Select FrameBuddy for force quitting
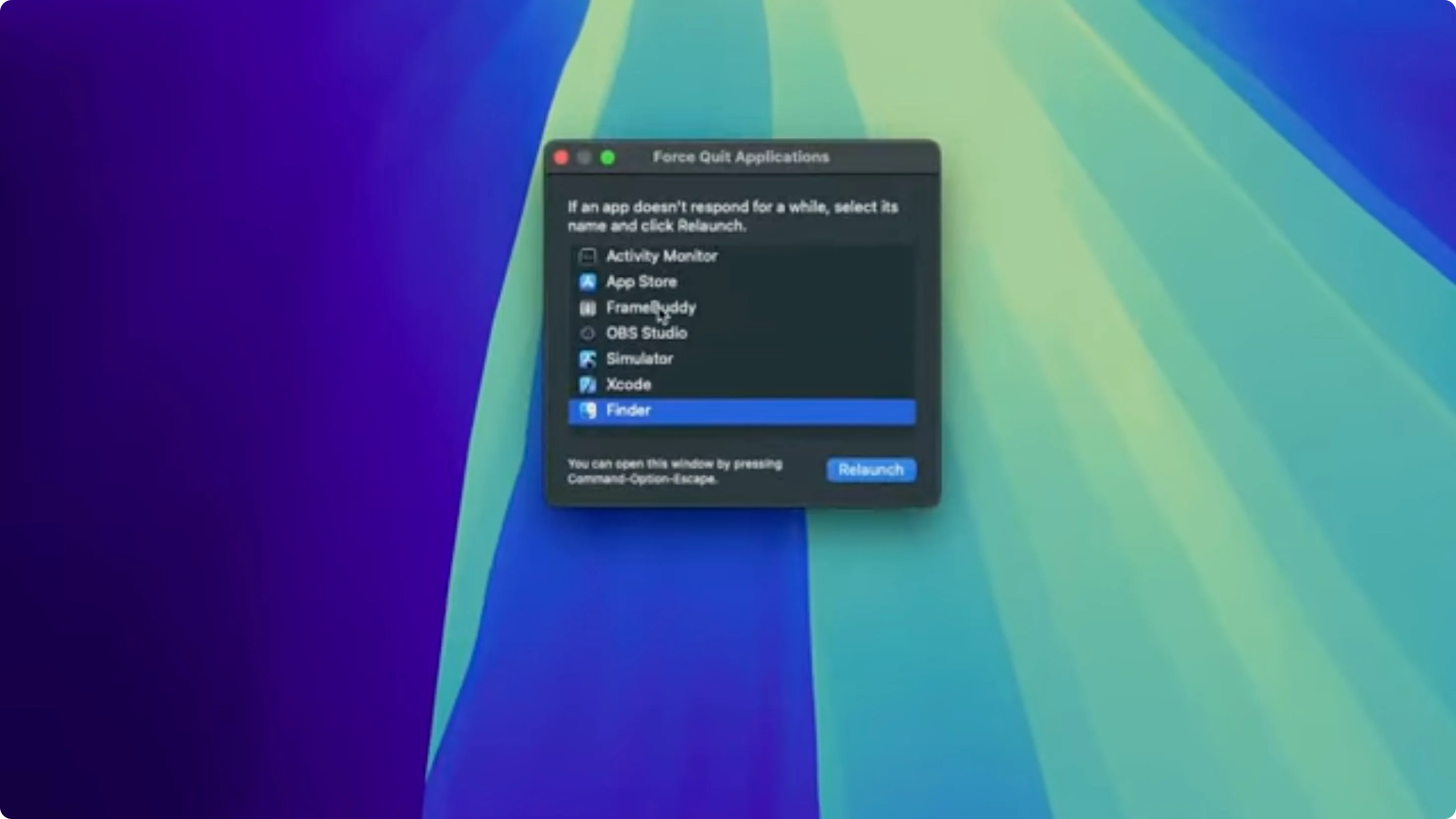 (x=651, y=307)
